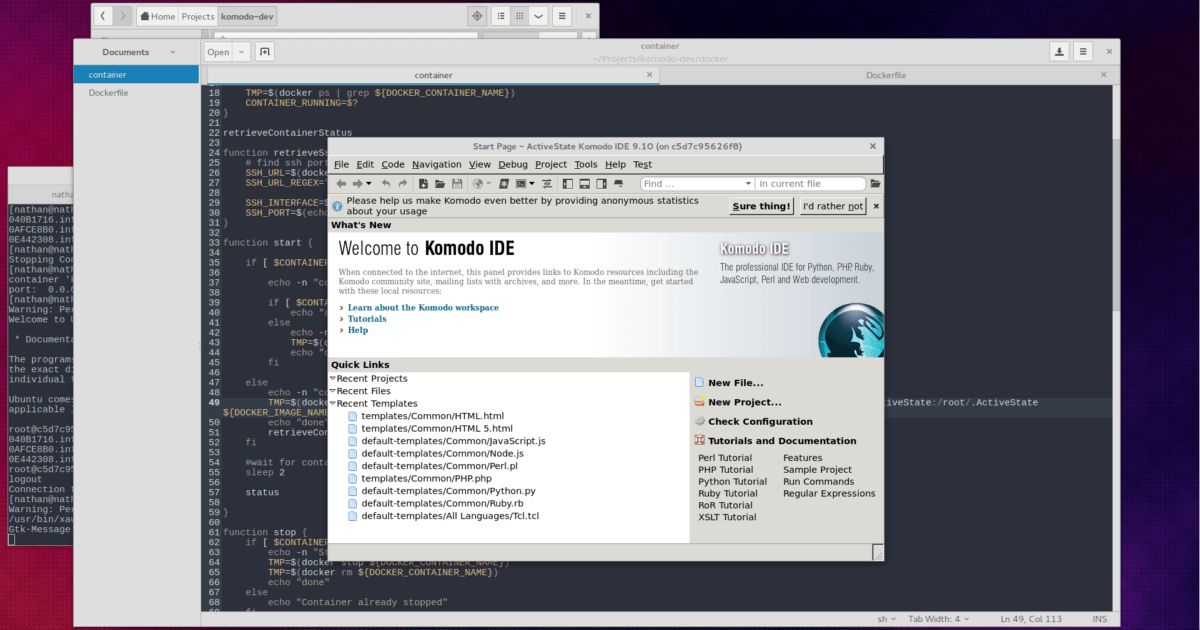This screenshot has height=630, width=1200.
Task: Open the Debug menu in Komodo
Action: [513, 164]
